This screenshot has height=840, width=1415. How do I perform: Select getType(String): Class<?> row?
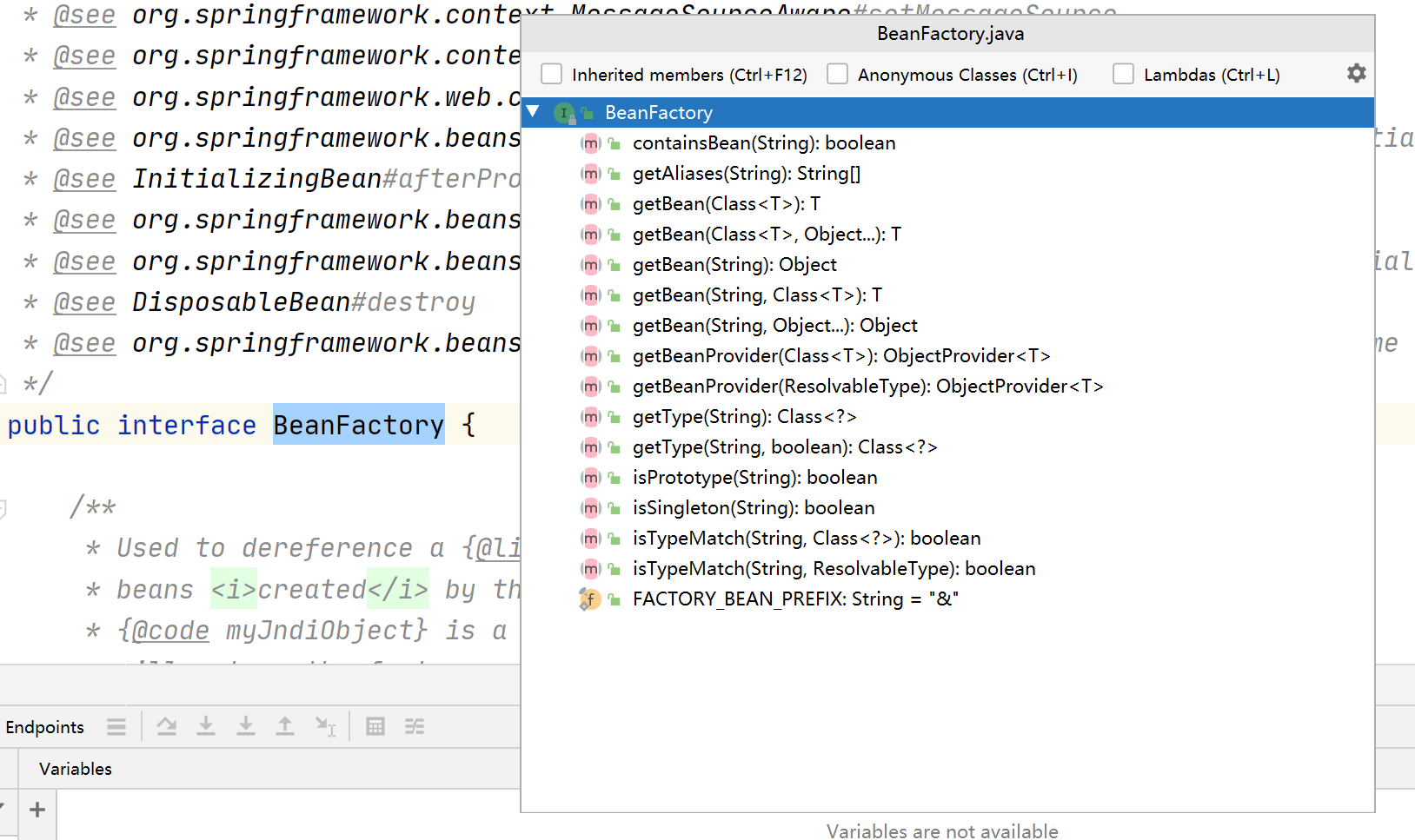click(x=947, y=417)
